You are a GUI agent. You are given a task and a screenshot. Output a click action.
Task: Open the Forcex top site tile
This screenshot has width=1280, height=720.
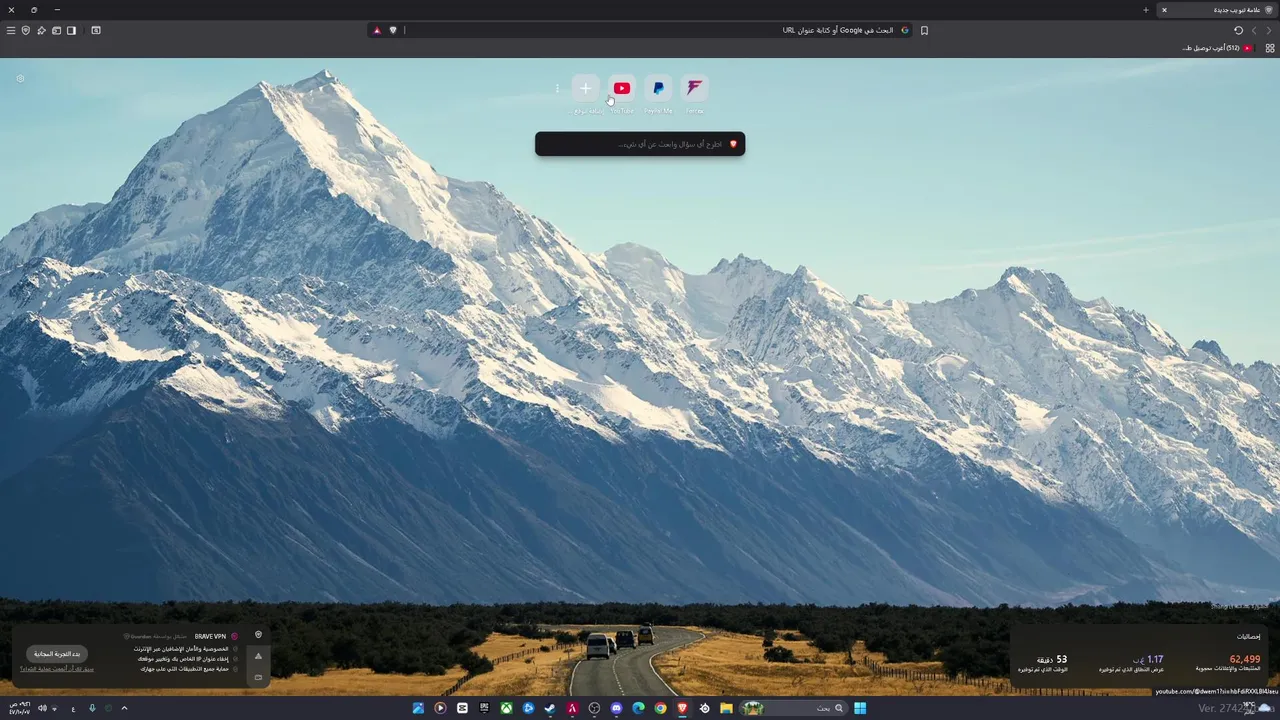pyautogui.click(x=694, y=88)
